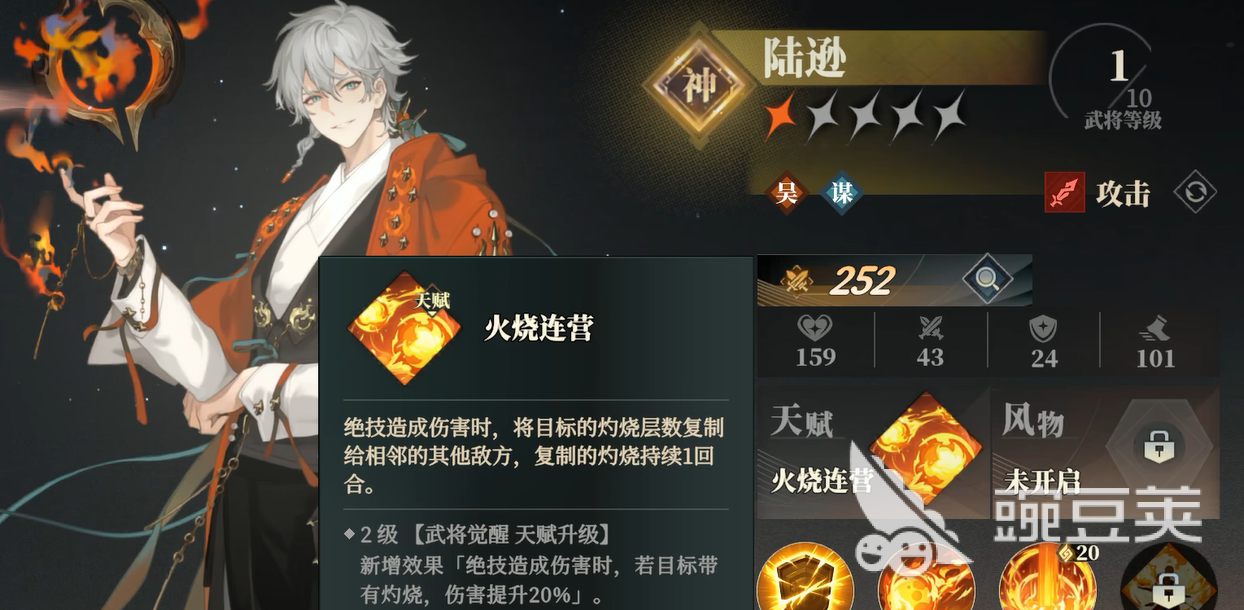Click the red 攻击 sword icon

click(1065, 192)
